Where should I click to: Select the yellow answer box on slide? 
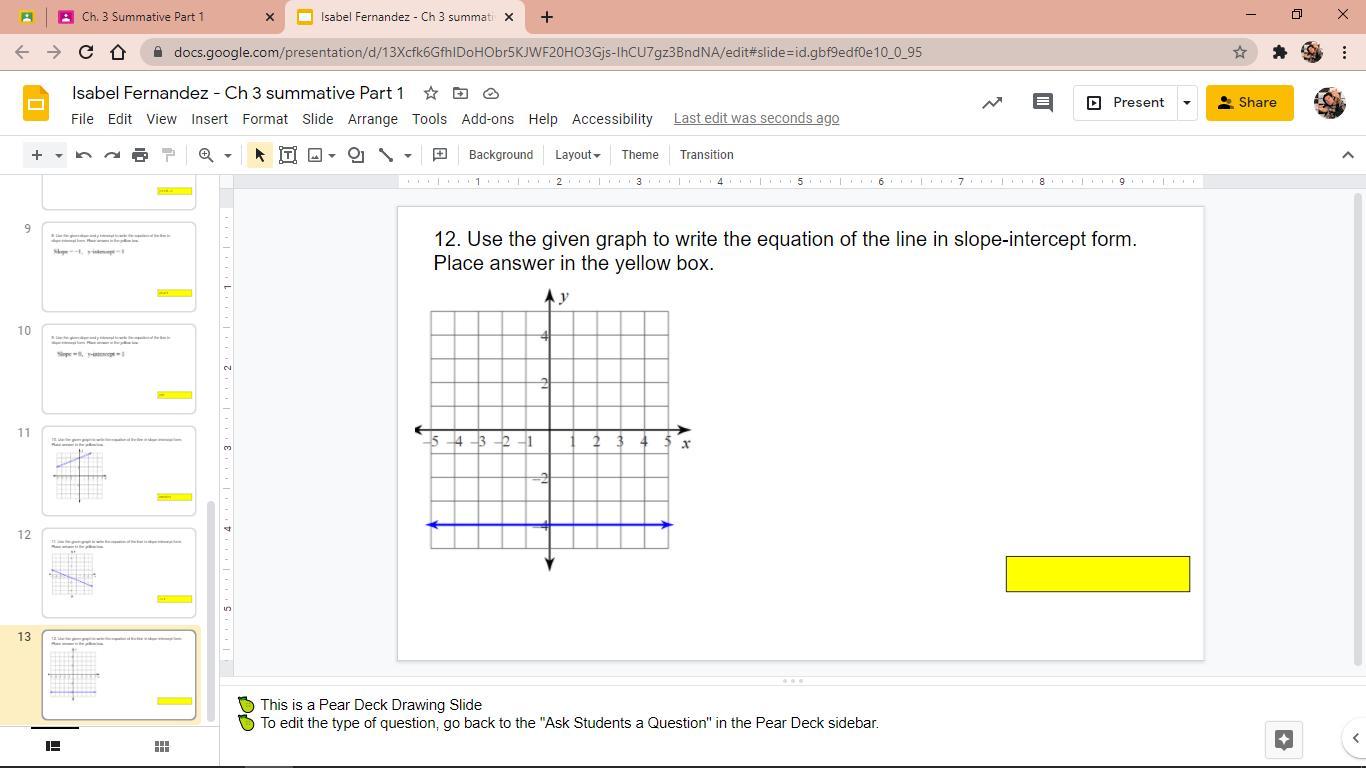coord(1098,574)
